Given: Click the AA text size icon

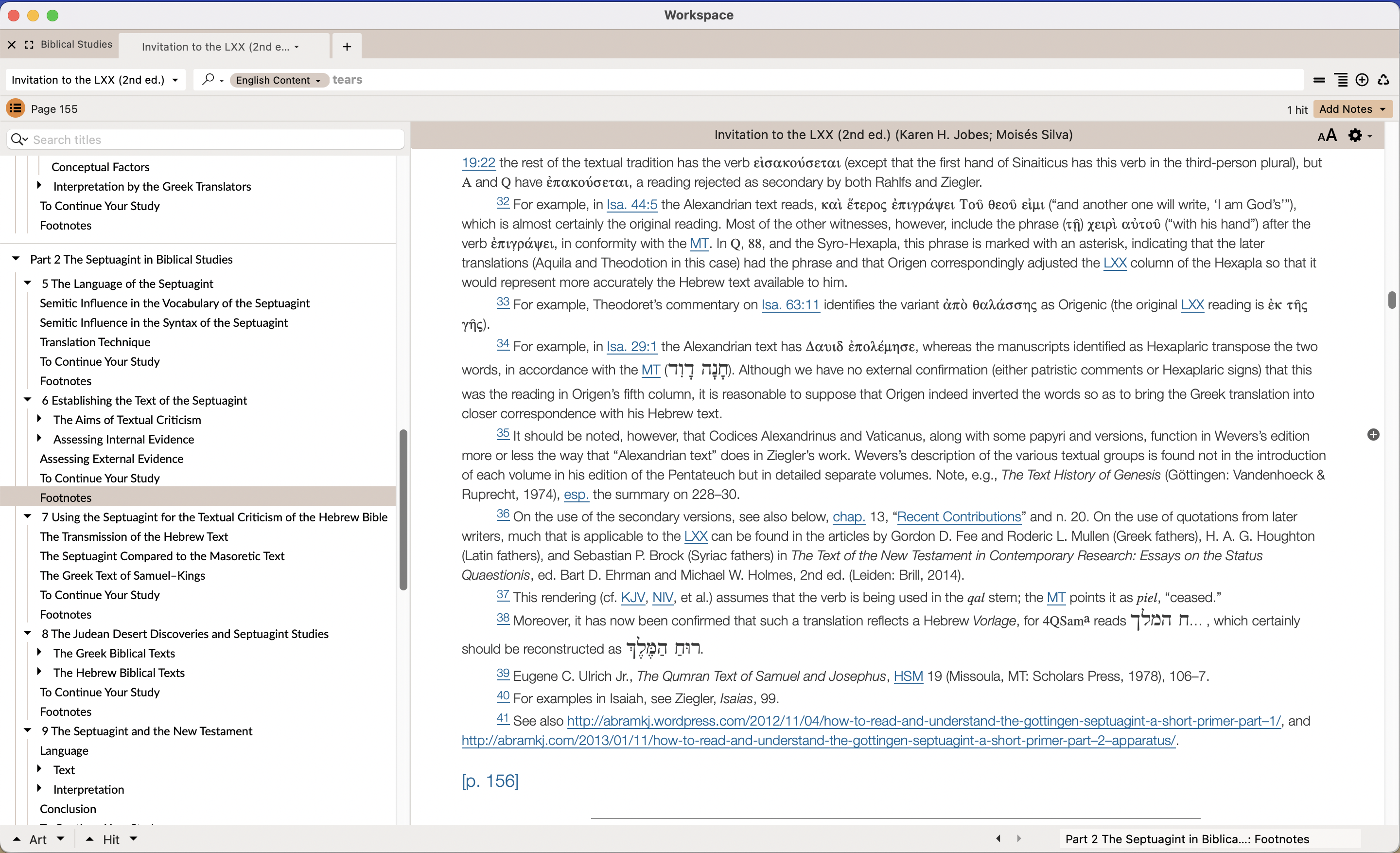Looking at the screenshot, I should tap(1327, 135).
